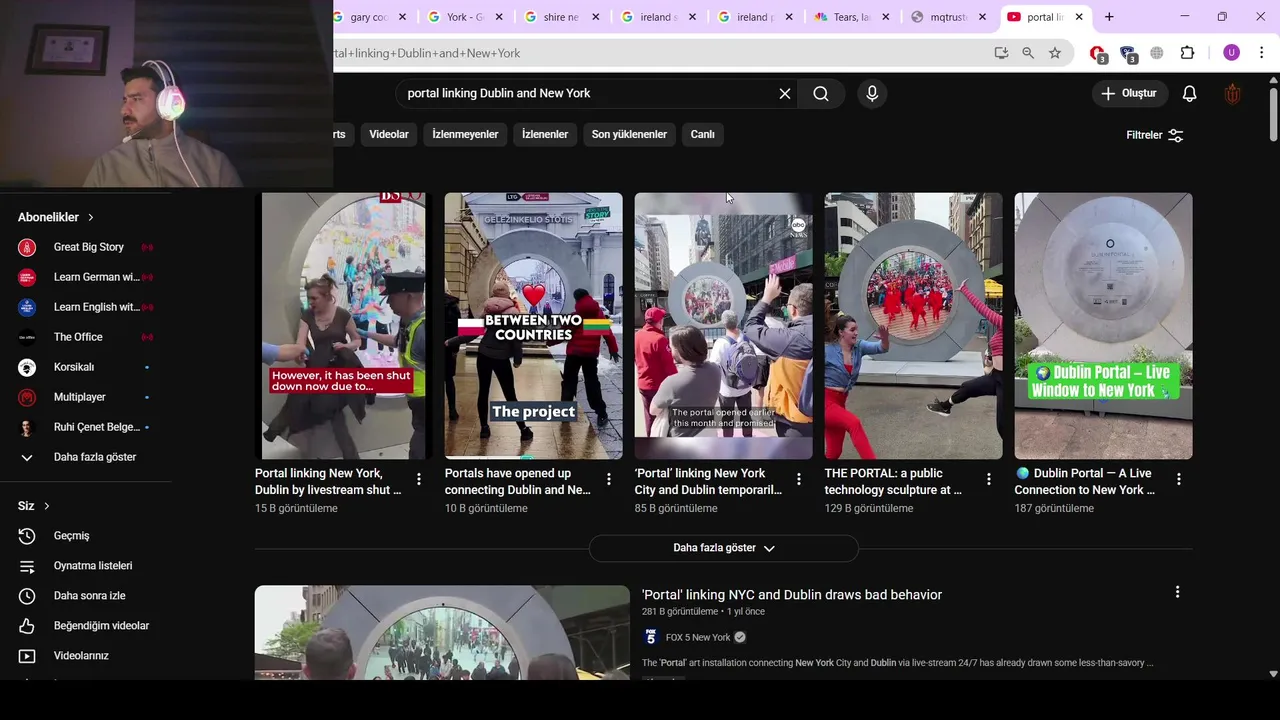Open short 'Portal linking New York, Dublin' thumbnail
The image size is (1280, 720).
click(x=344, y=326)
